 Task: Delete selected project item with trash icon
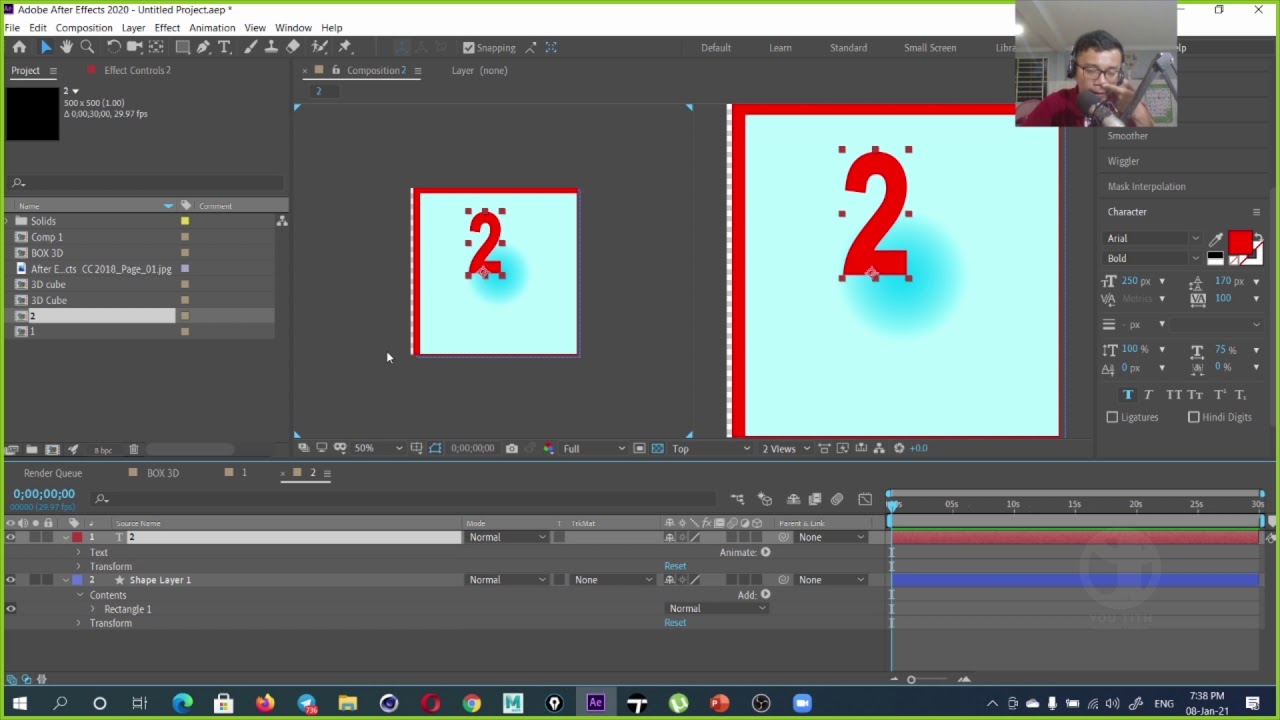click(x=133, y=450)
